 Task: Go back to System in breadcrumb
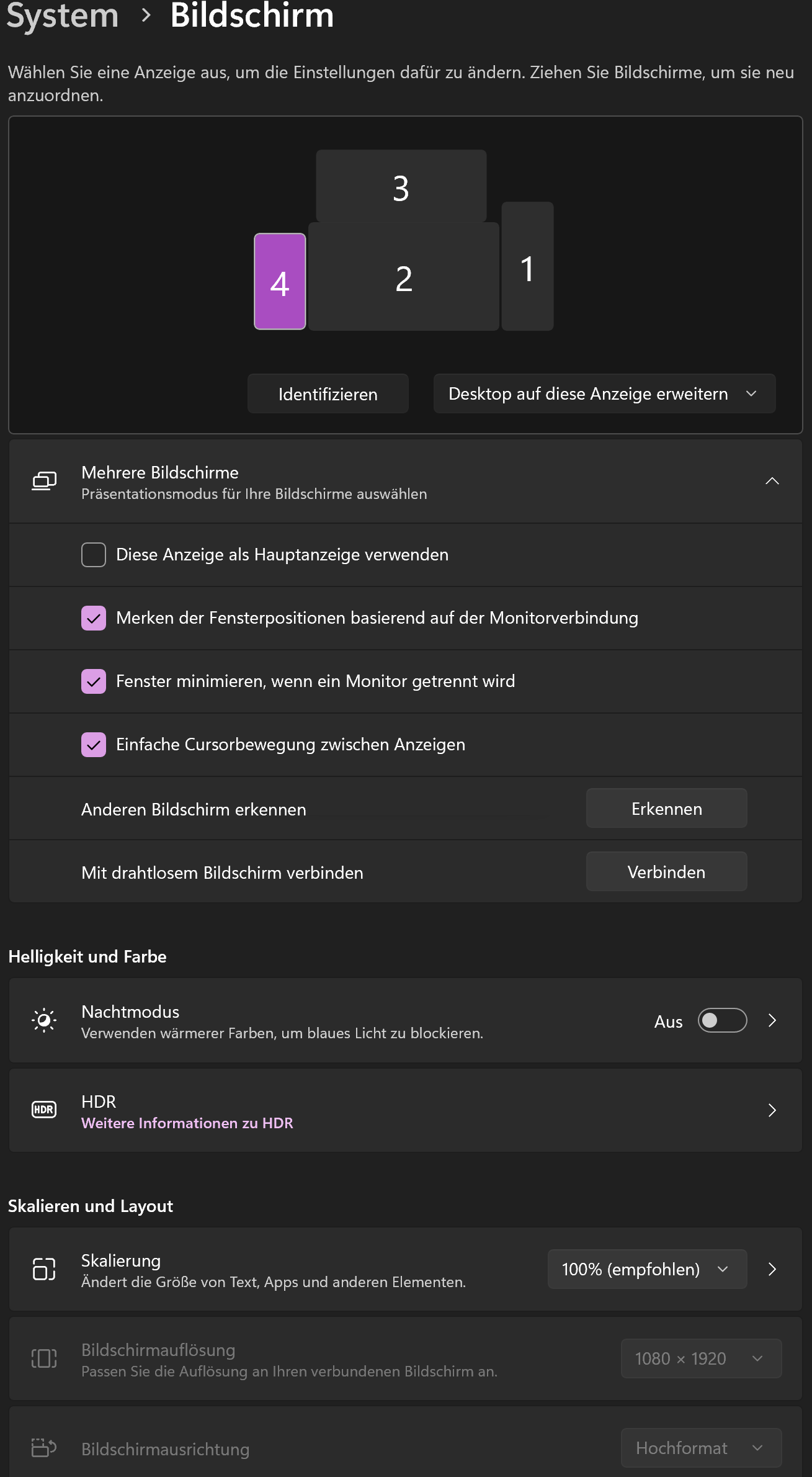(x=62, y=16)
